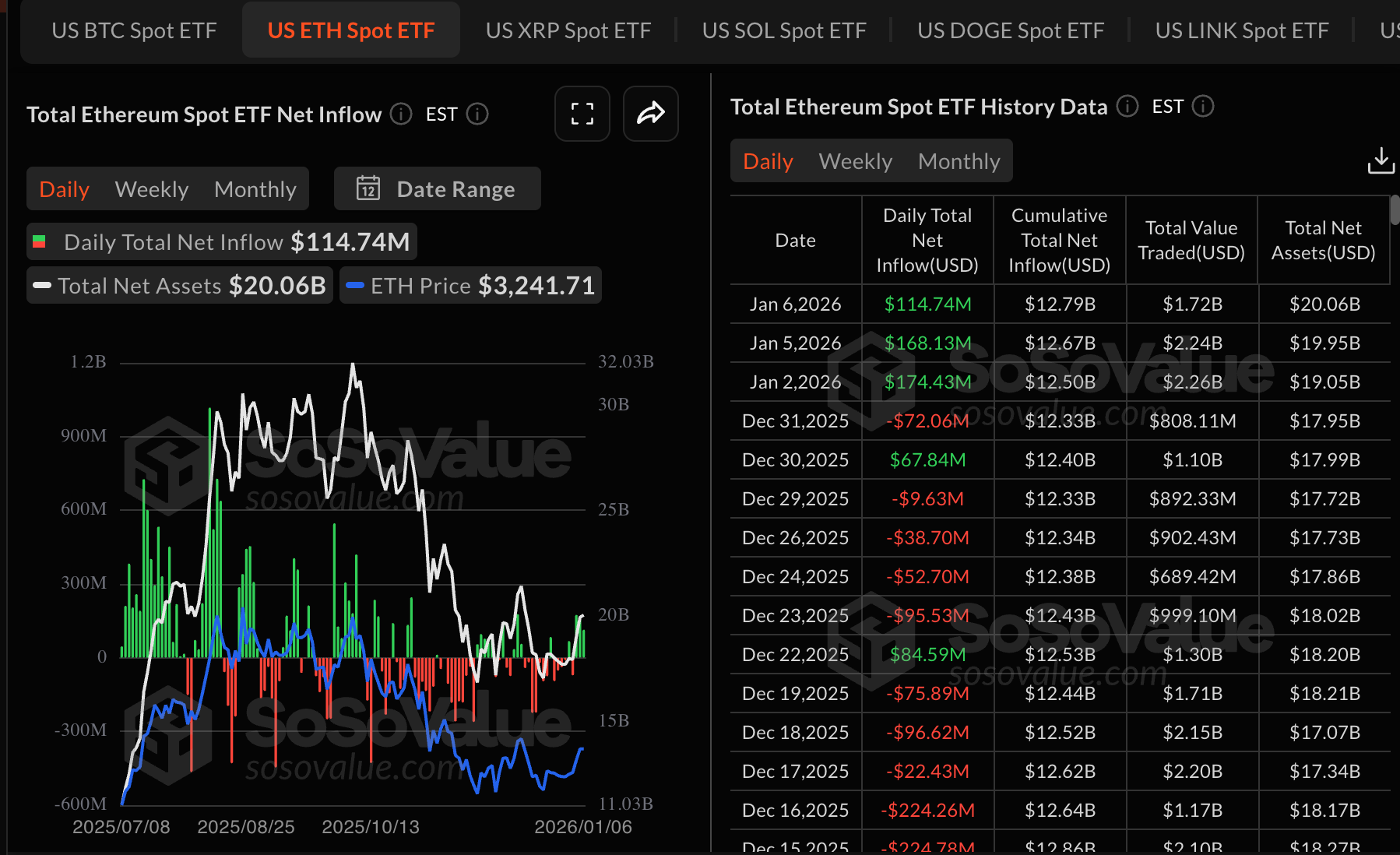Image resolution: width=1400 pixels, height=855 pixels.
Task: Switch chart view to Weekly
Action: [151, 188]
